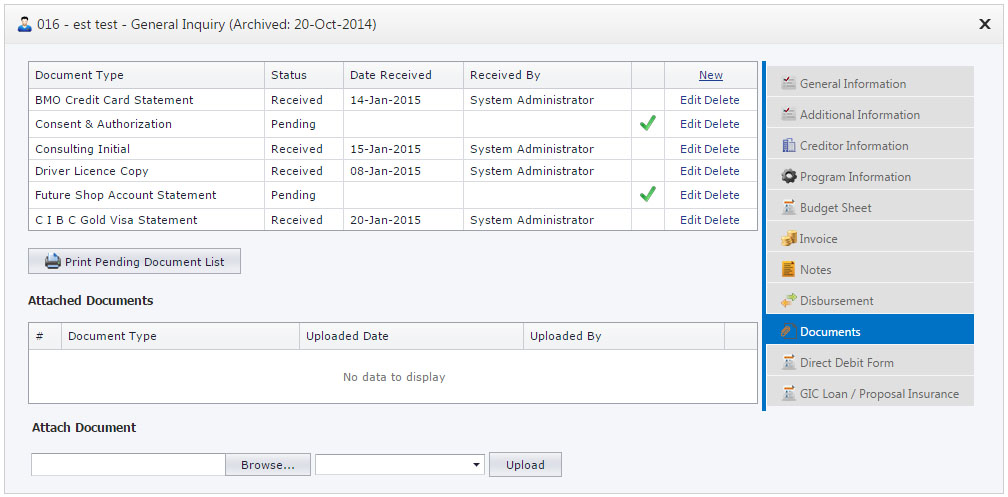Click the New link in table header
Screen dimensions: 1008x497
tap(710, 75)
